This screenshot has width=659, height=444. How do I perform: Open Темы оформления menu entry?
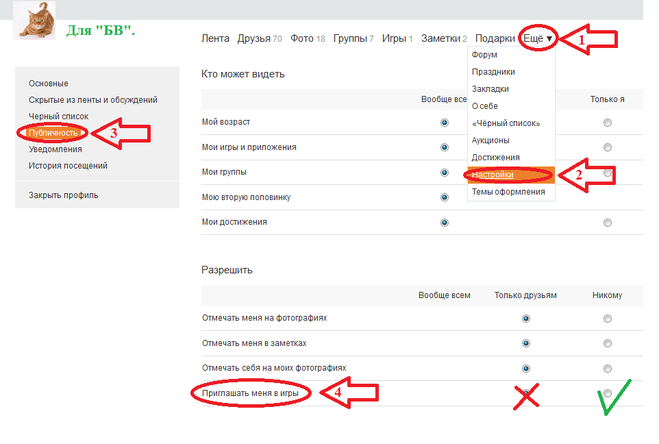pos(508,191)
